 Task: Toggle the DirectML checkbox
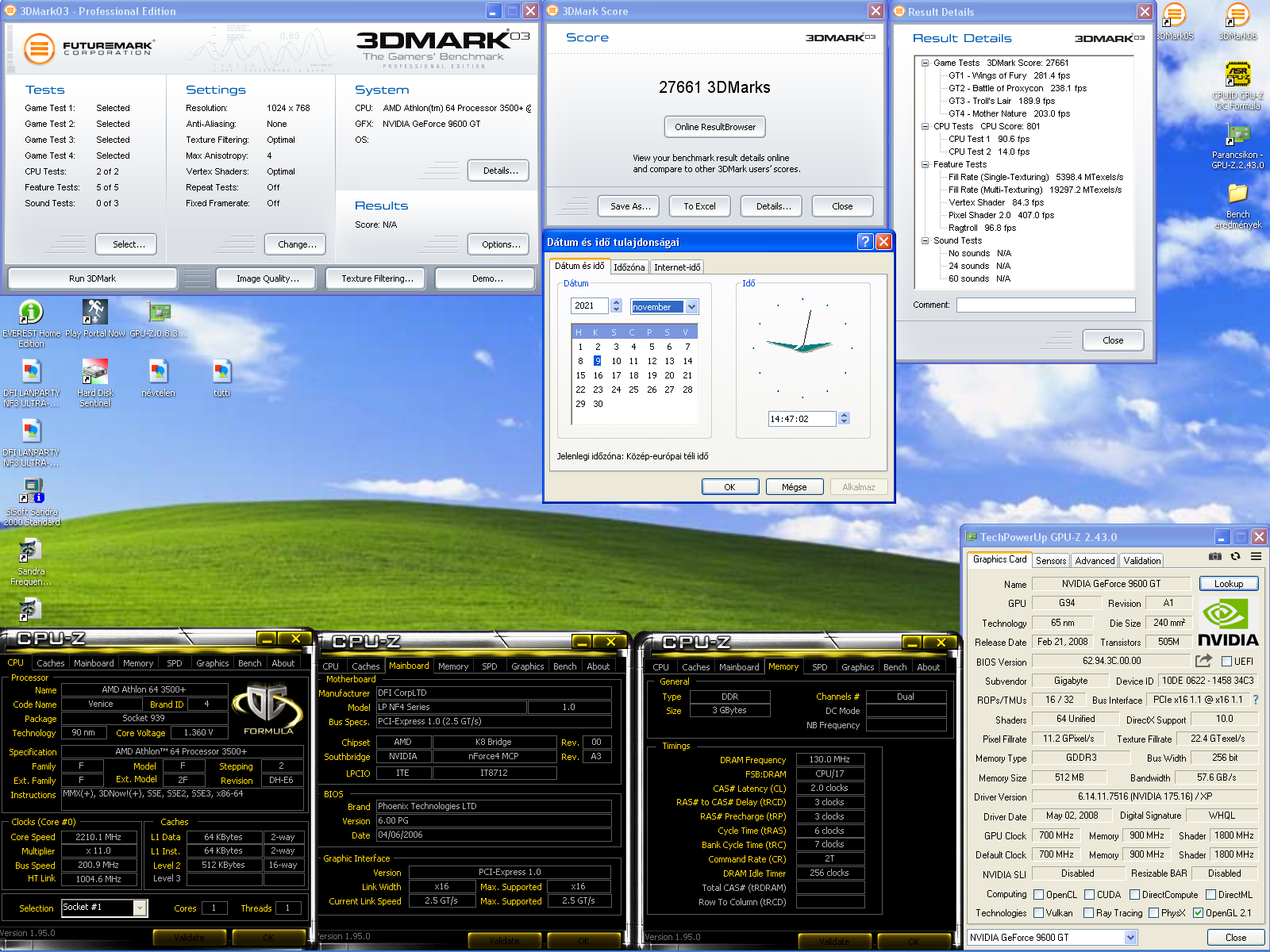pyautogui.click(x=1210, y=894)
